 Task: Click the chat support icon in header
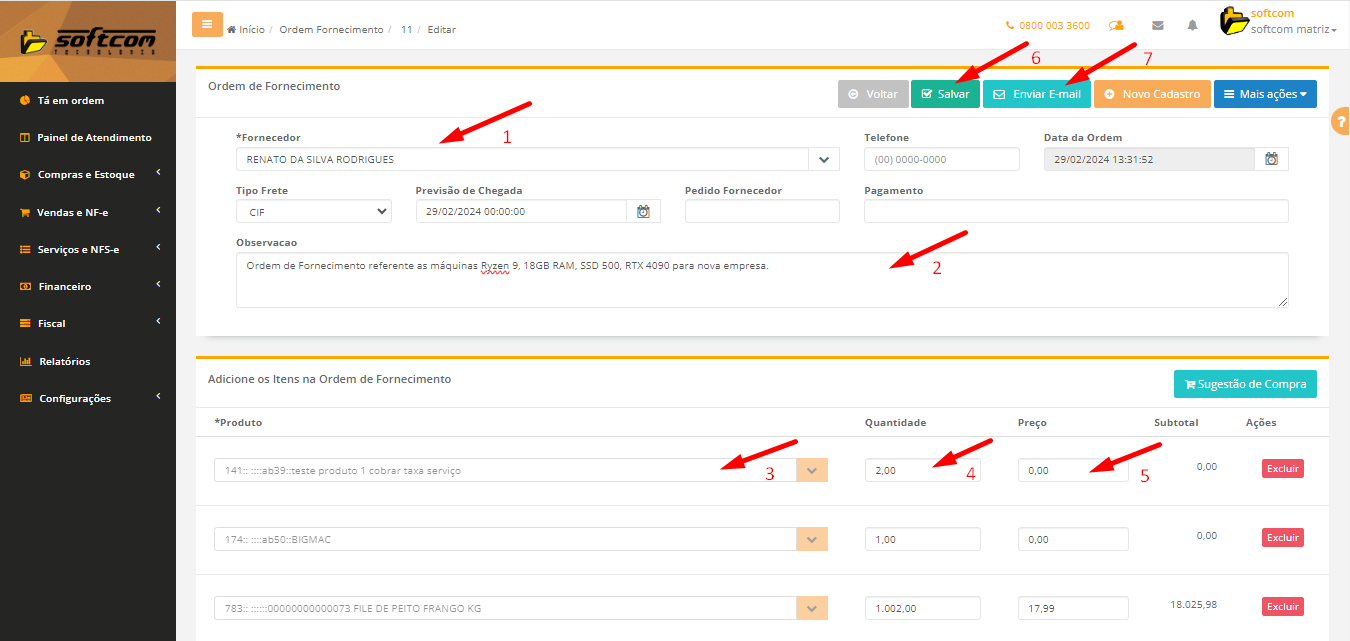[1117, 26]
